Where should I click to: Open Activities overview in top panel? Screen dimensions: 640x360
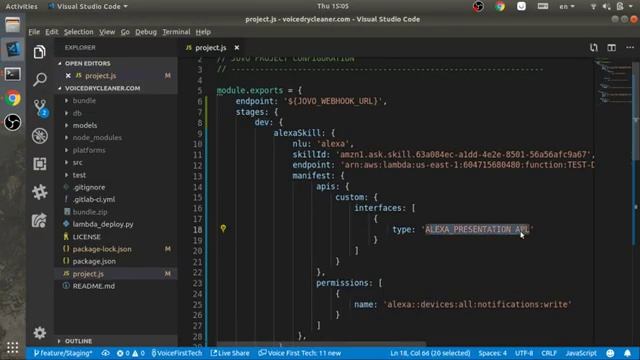click(x=21, y=6)
